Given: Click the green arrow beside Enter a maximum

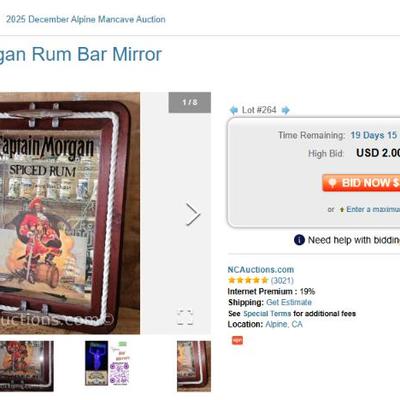Looking at the screenshot, I should coord(342,210).
